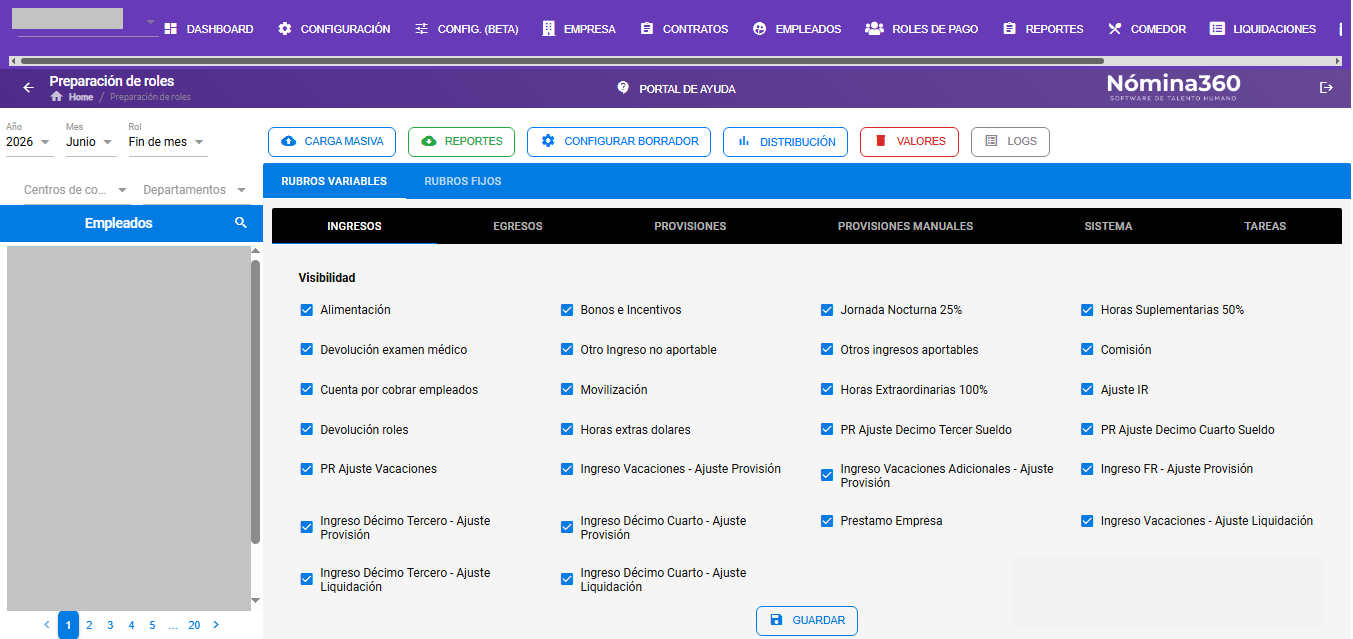Click the help question-mark icon
The image size is (1353, 639).
click(x=623, y=88)
